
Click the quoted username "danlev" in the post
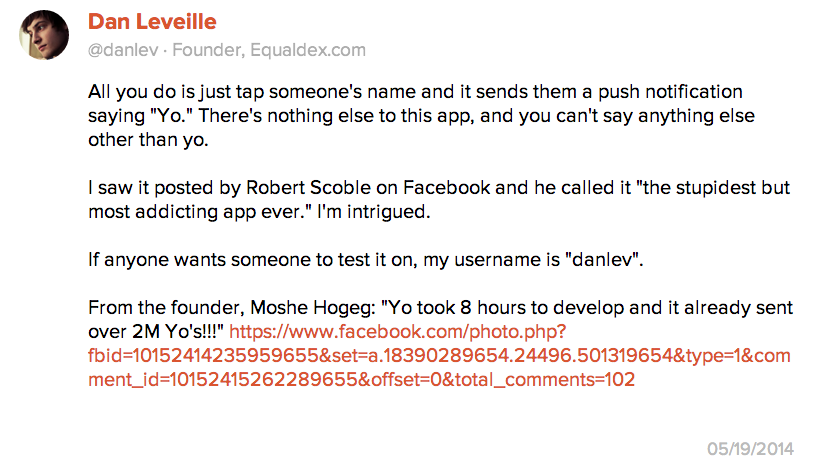tap(602, 260)
